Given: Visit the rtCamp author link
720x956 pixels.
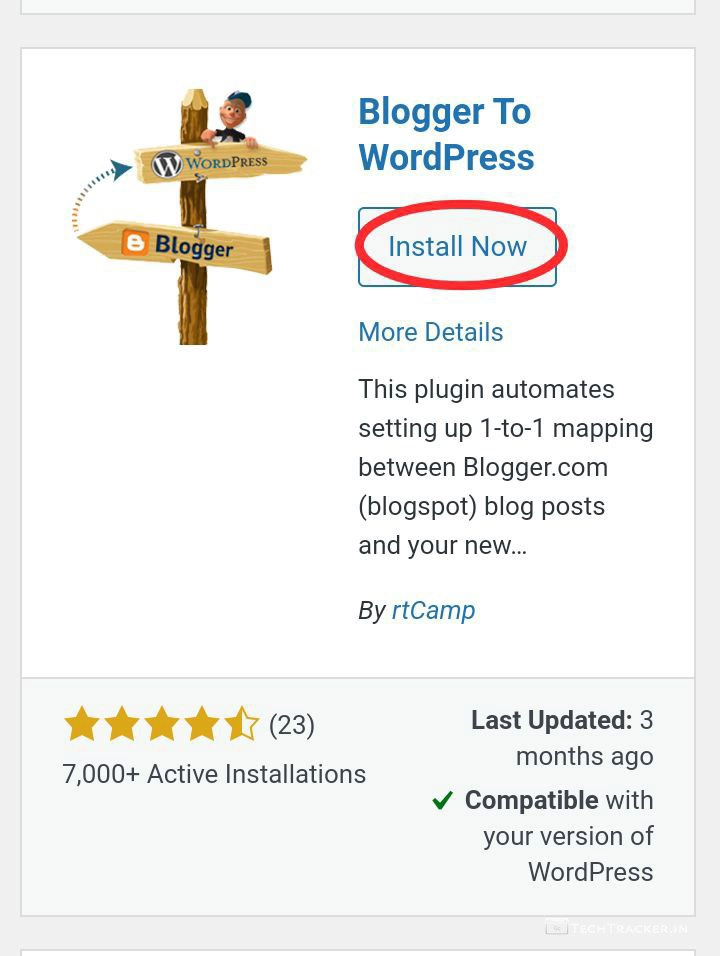Looking at the screenshot, I should 433,610.
